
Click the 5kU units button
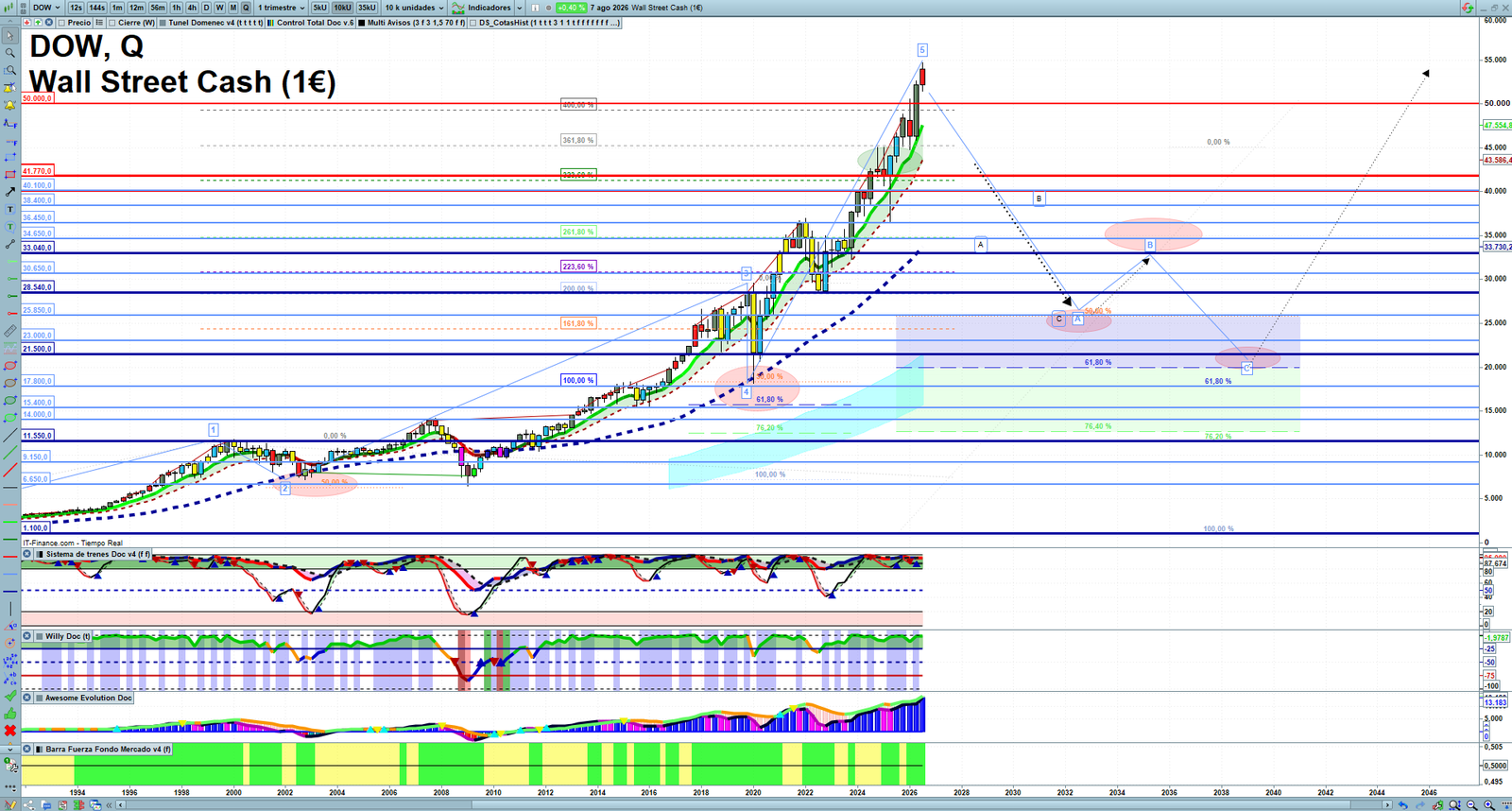[x=319, y=8]
